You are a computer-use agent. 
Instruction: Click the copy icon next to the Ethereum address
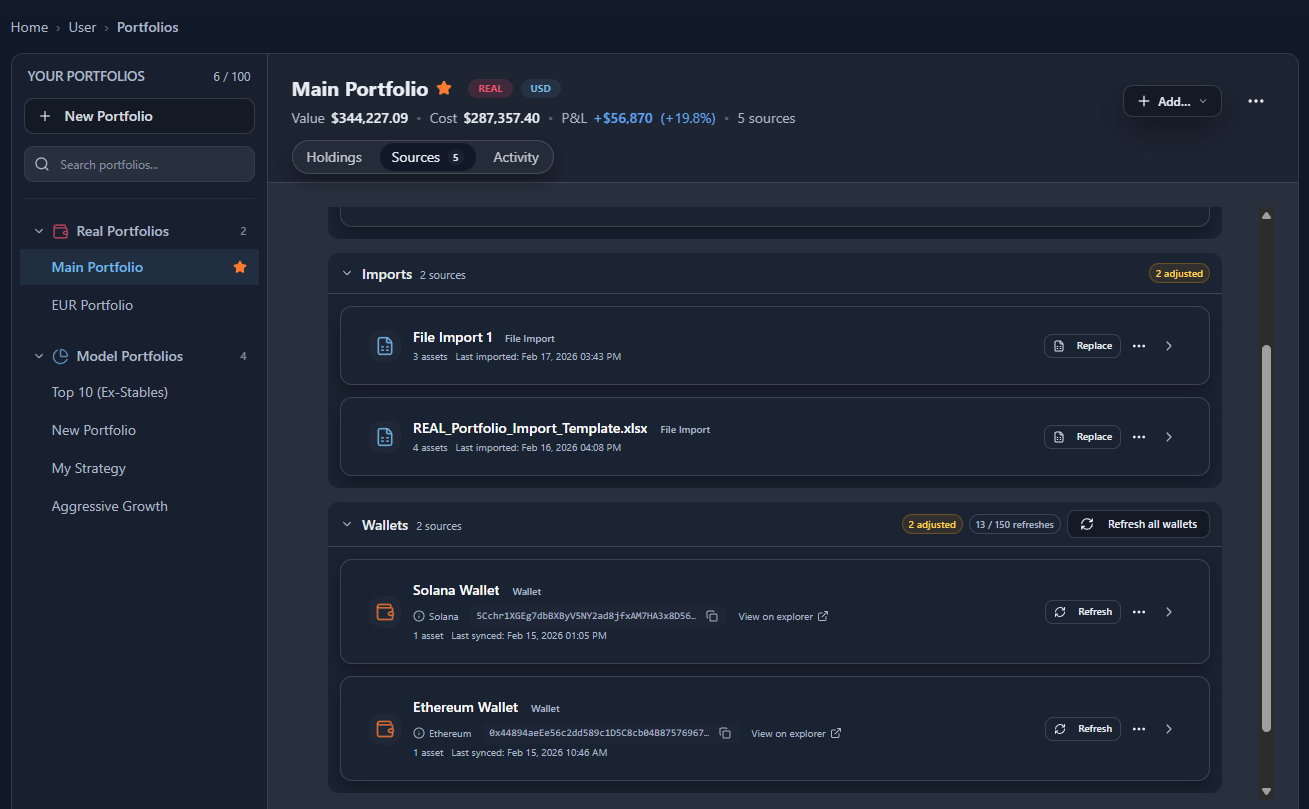725,733
